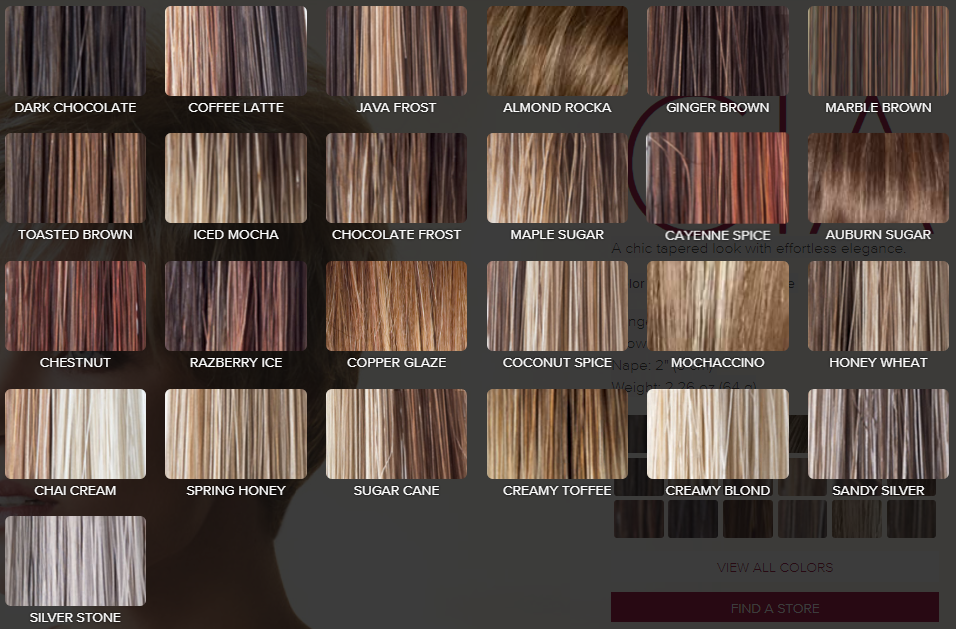
Task: Pick the Cayenne Spice swatch
Action: (x=718, y=178)
